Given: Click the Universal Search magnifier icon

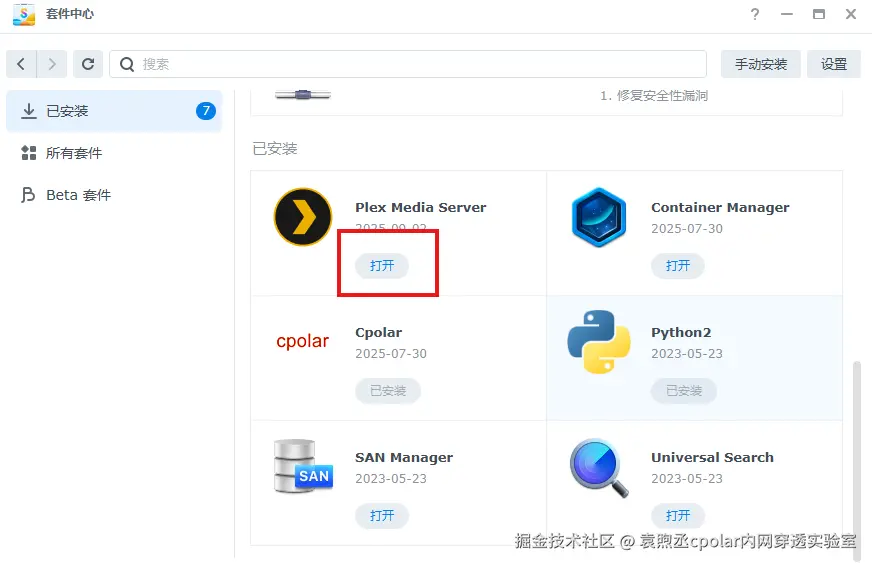Looking at the screenshot, I should [x=599, y=468].
